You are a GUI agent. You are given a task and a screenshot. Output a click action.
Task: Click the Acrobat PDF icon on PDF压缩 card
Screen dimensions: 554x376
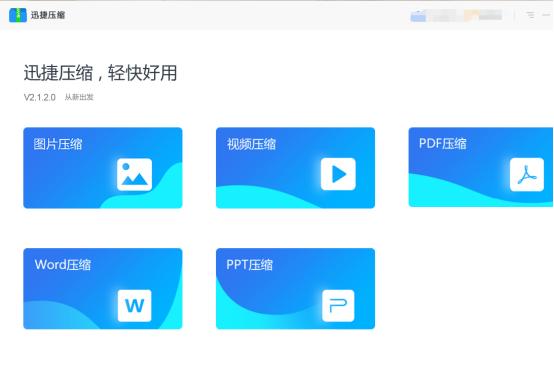point(527,175)
